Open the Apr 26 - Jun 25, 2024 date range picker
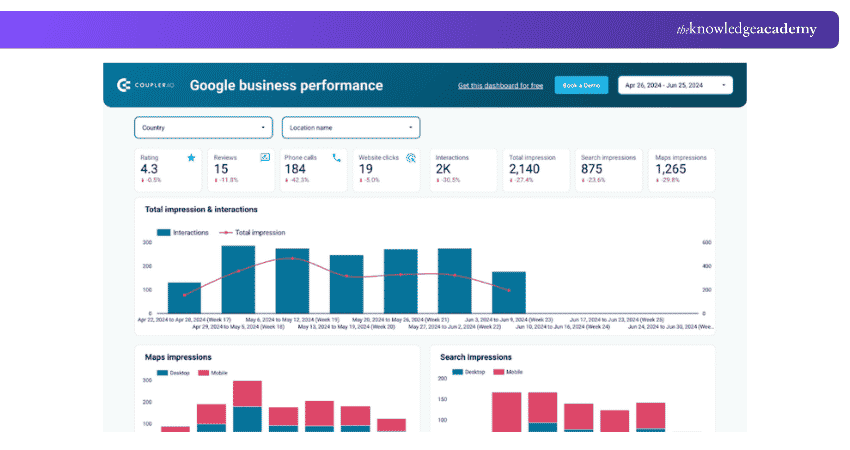Image resolution: width=850 pixels, height=450 pixels. (x=675, y=85)
